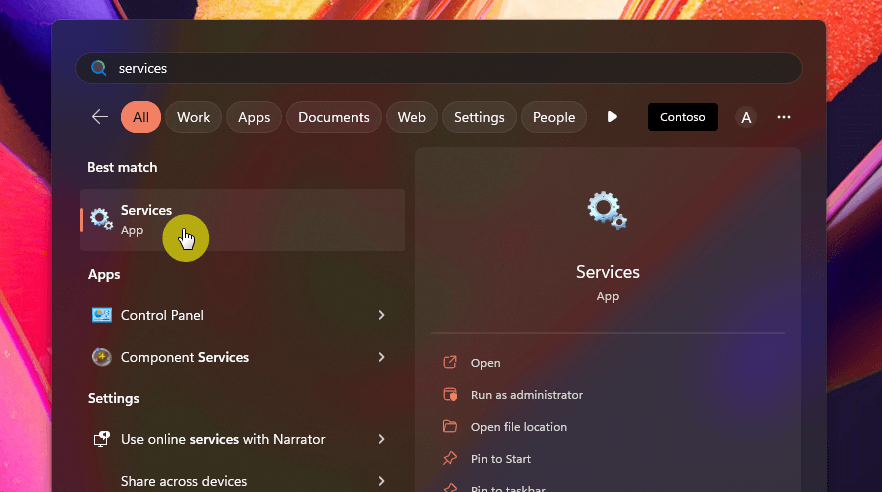Expand the Control Panel chevron
This screenshot has width=882, height=492.
381,315
